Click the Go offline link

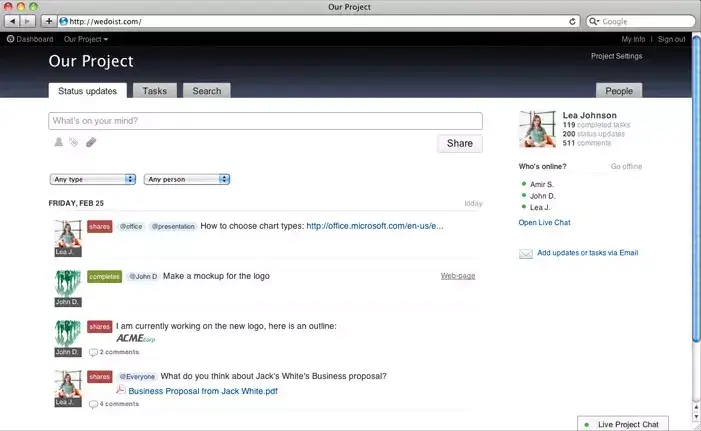point(626,166)
